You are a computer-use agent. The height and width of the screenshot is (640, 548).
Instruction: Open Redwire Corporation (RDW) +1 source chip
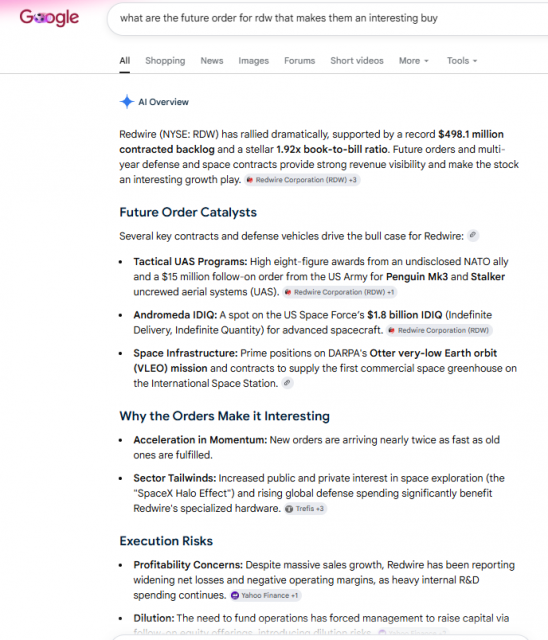[340, 292]
